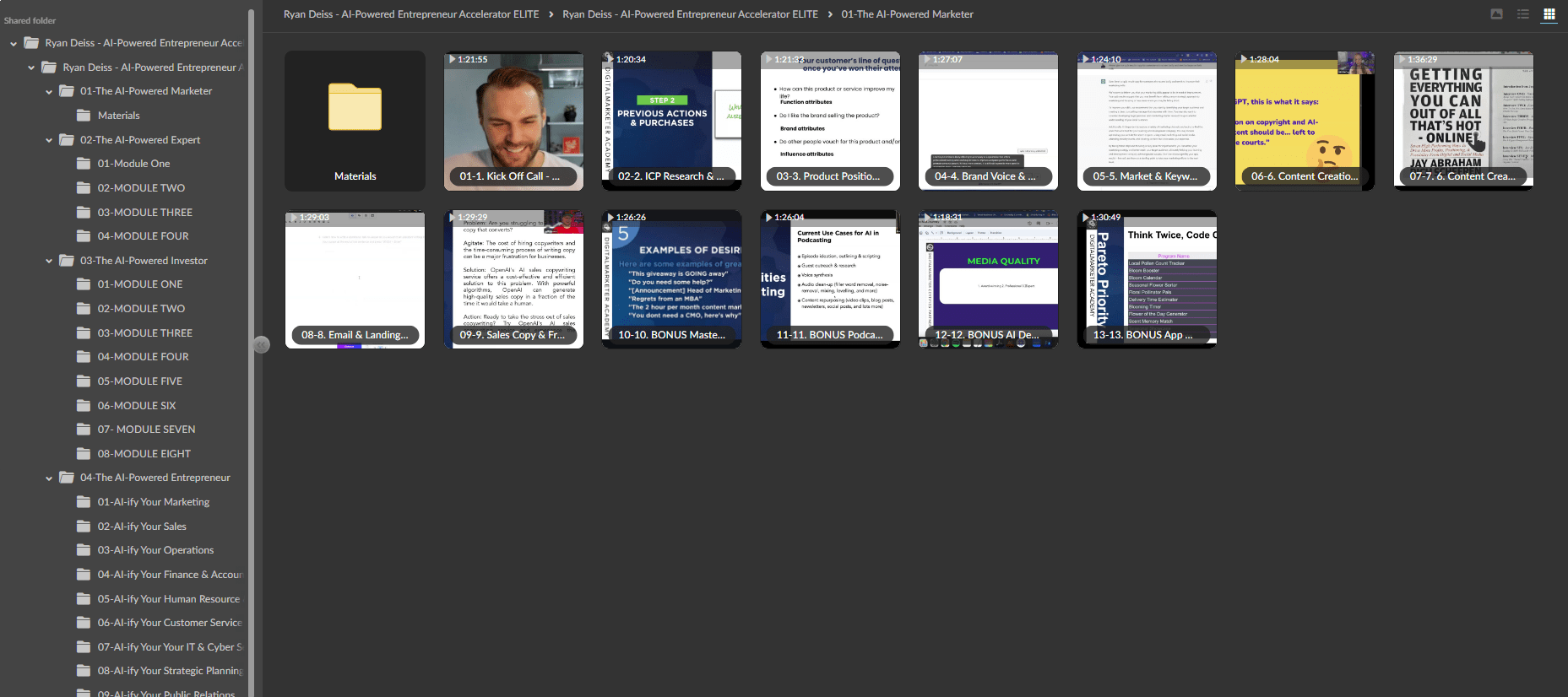
Task: Open 01-AI-ify Your Marketing folder
Action: click(153, 502)
